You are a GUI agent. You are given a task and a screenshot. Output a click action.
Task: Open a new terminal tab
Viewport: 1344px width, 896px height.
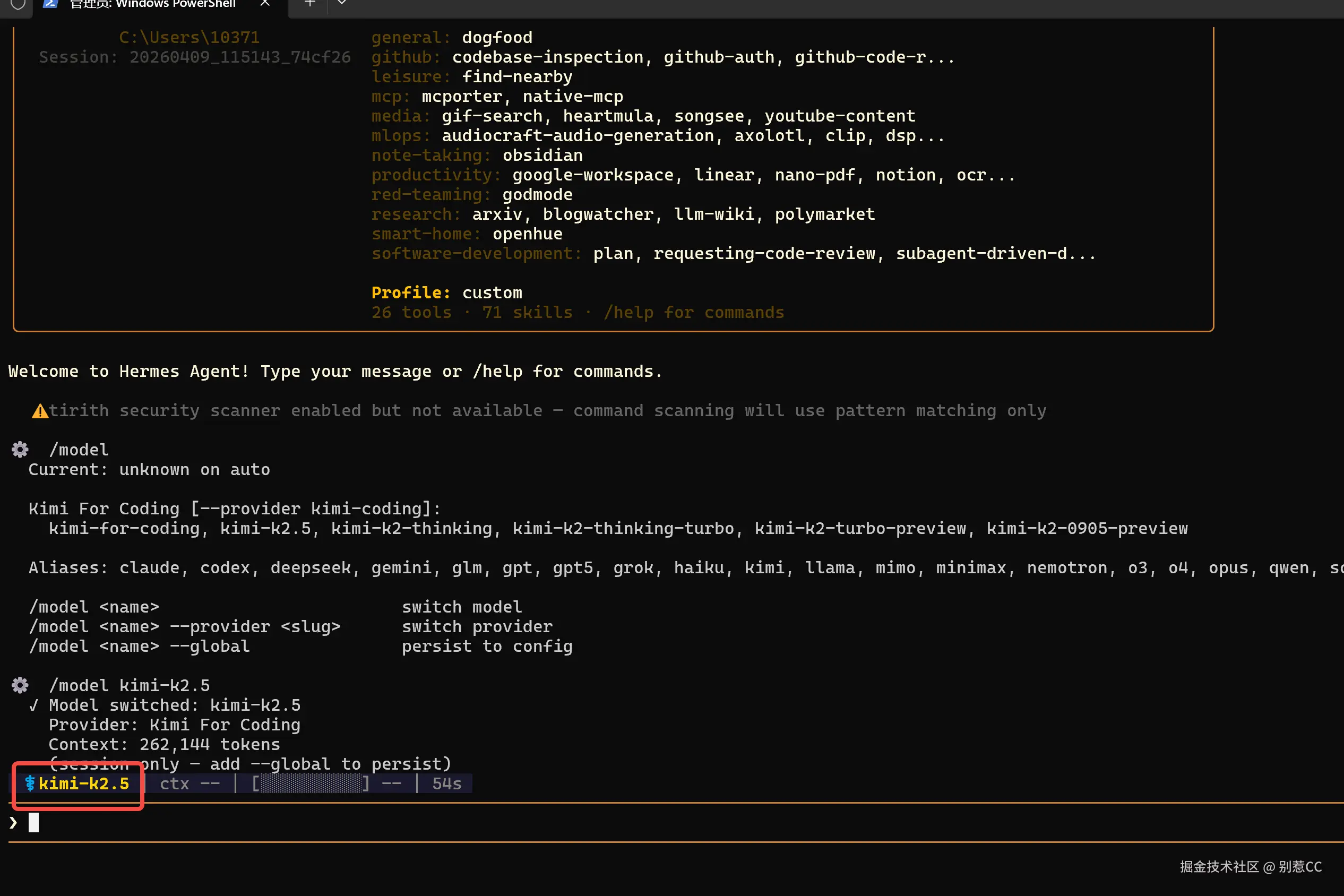(x=309, y=3)
